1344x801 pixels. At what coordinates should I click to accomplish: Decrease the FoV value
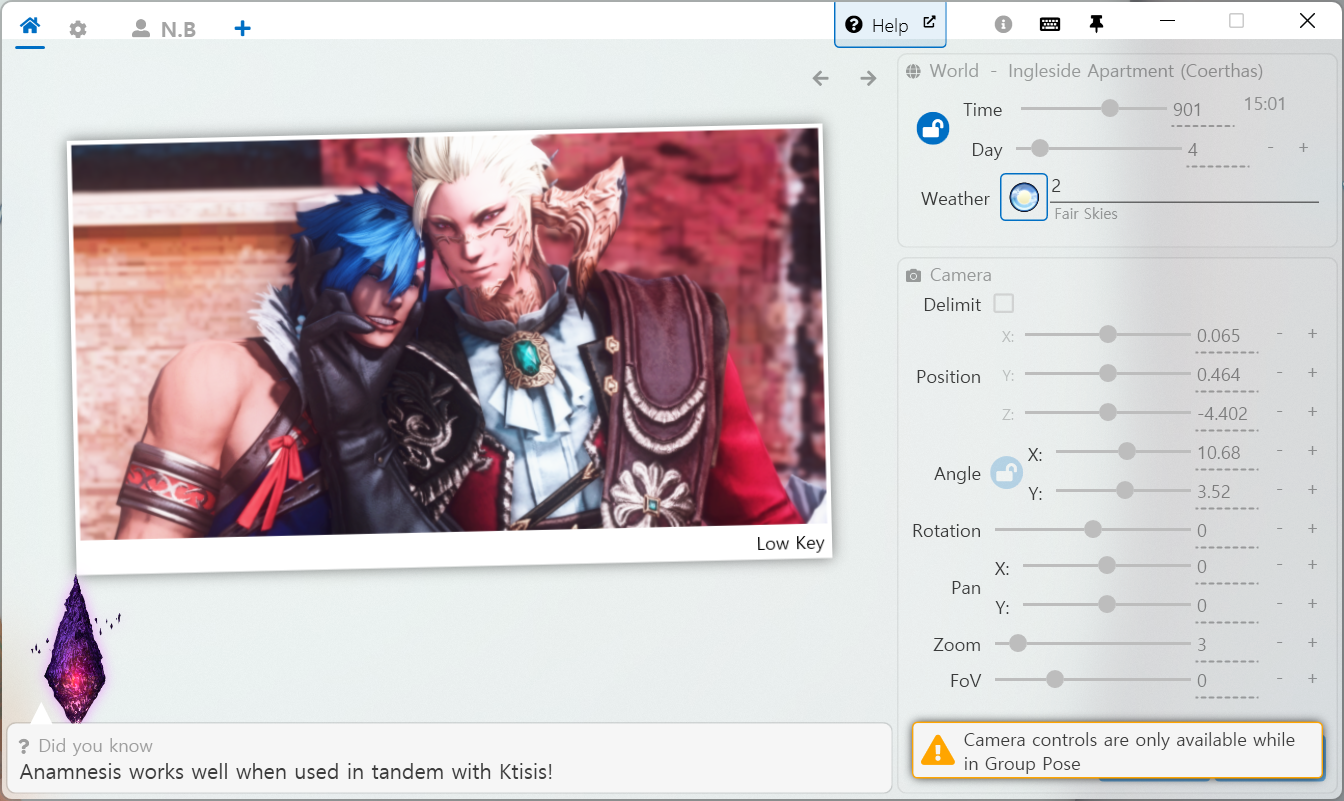1280,679
